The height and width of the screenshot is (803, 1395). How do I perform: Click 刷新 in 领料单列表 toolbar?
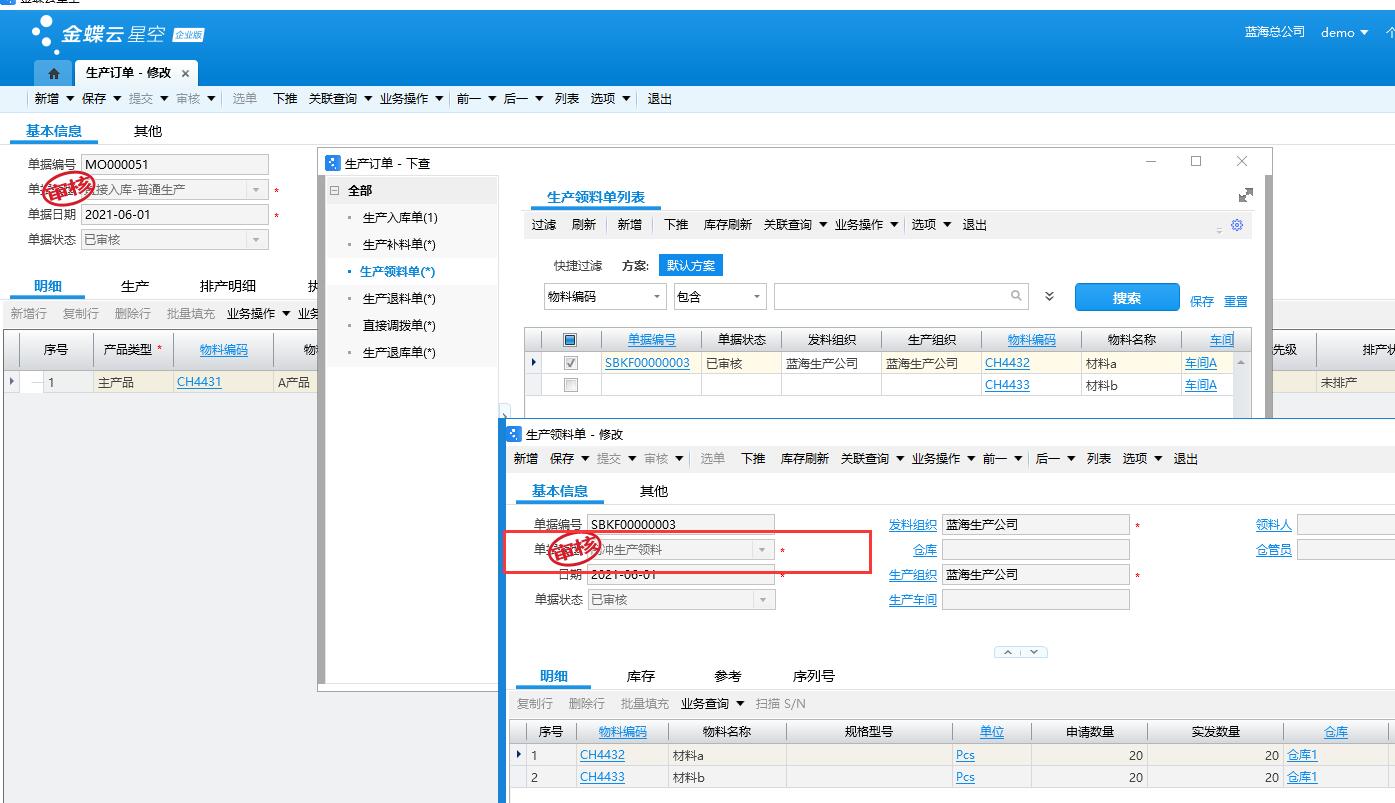583,225
